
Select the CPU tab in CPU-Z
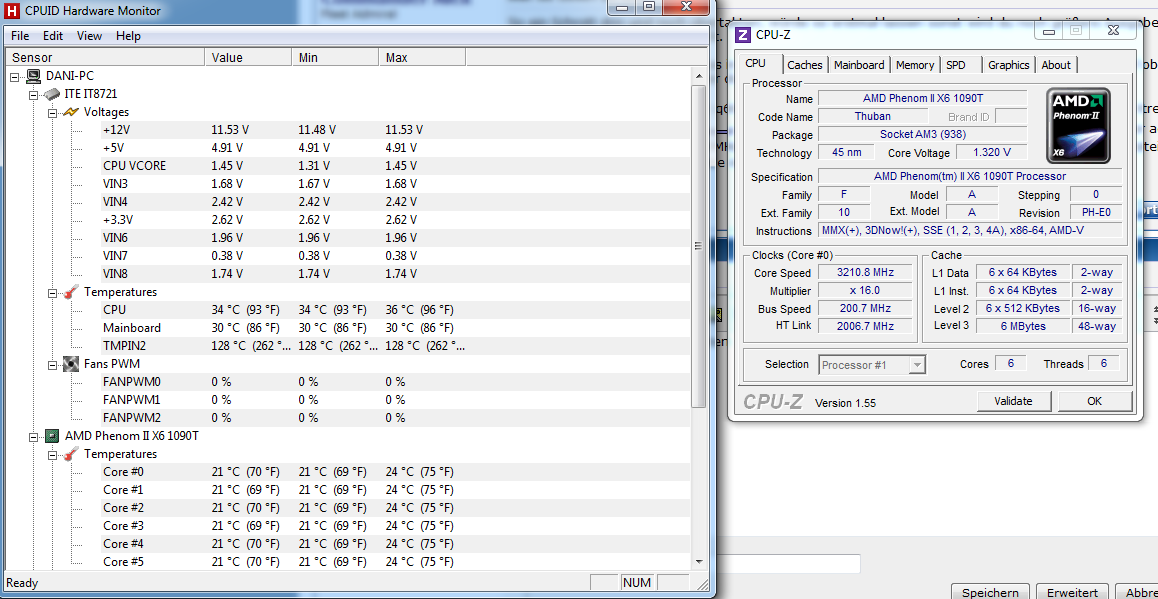point(755,64)
